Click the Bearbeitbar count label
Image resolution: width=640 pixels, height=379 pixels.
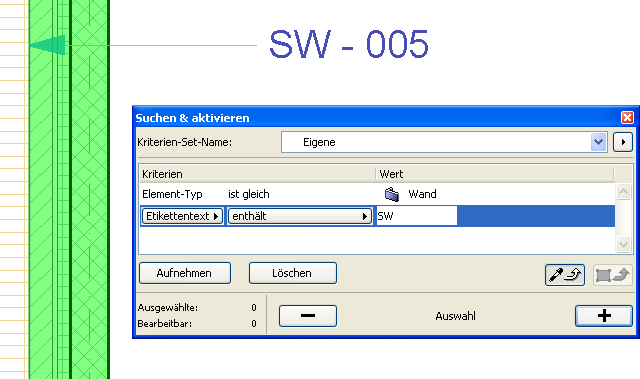164,324
